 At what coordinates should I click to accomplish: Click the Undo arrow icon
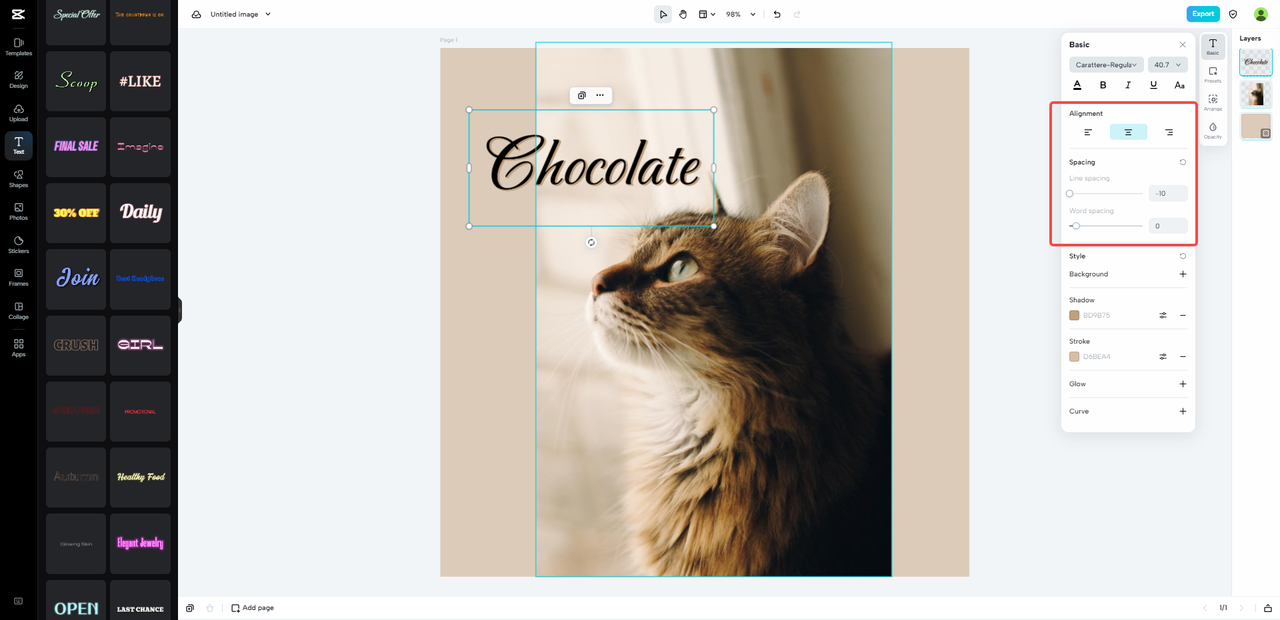(x=777, y=14)
